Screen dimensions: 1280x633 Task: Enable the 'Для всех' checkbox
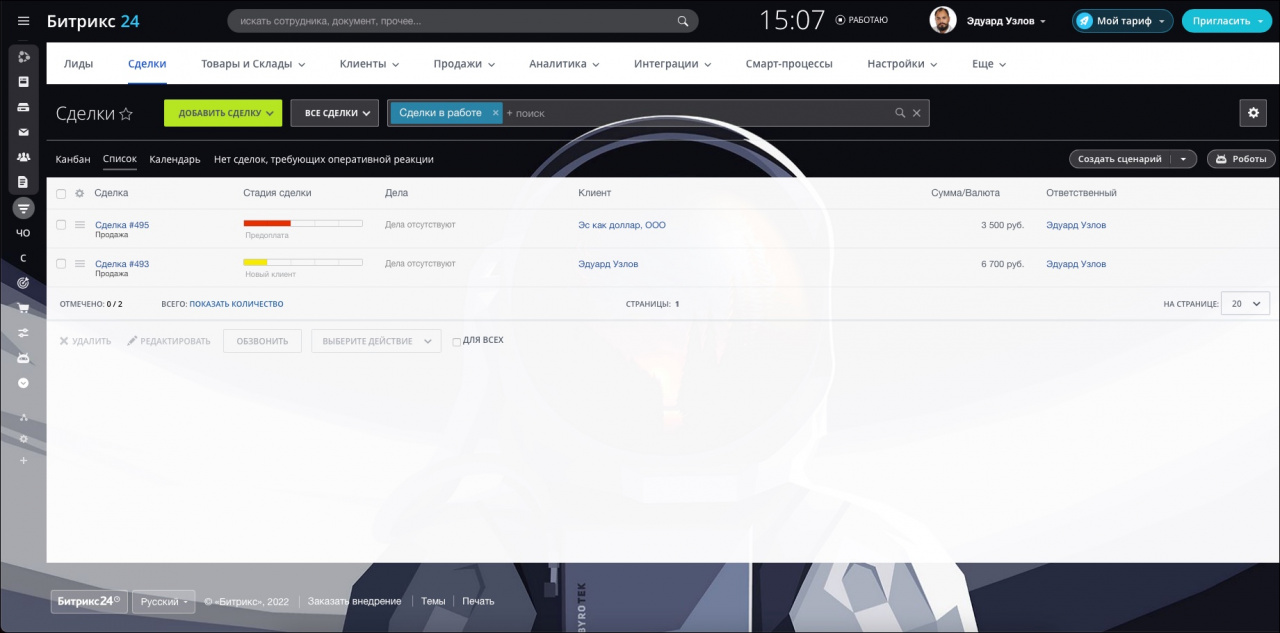(457, 341)
